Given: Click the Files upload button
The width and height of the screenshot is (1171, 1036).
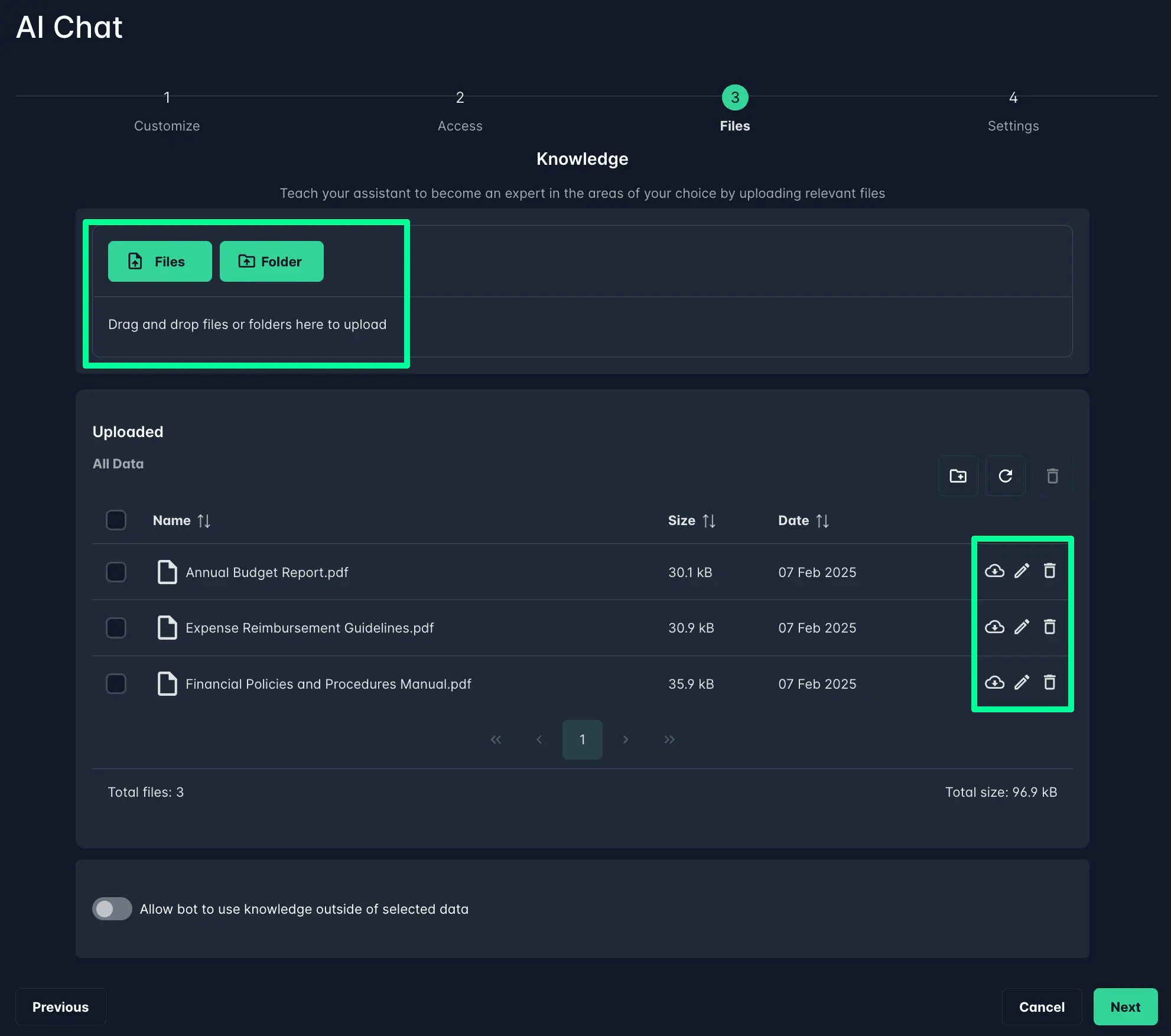Looking at the screenshot, I should pos(160,261).
